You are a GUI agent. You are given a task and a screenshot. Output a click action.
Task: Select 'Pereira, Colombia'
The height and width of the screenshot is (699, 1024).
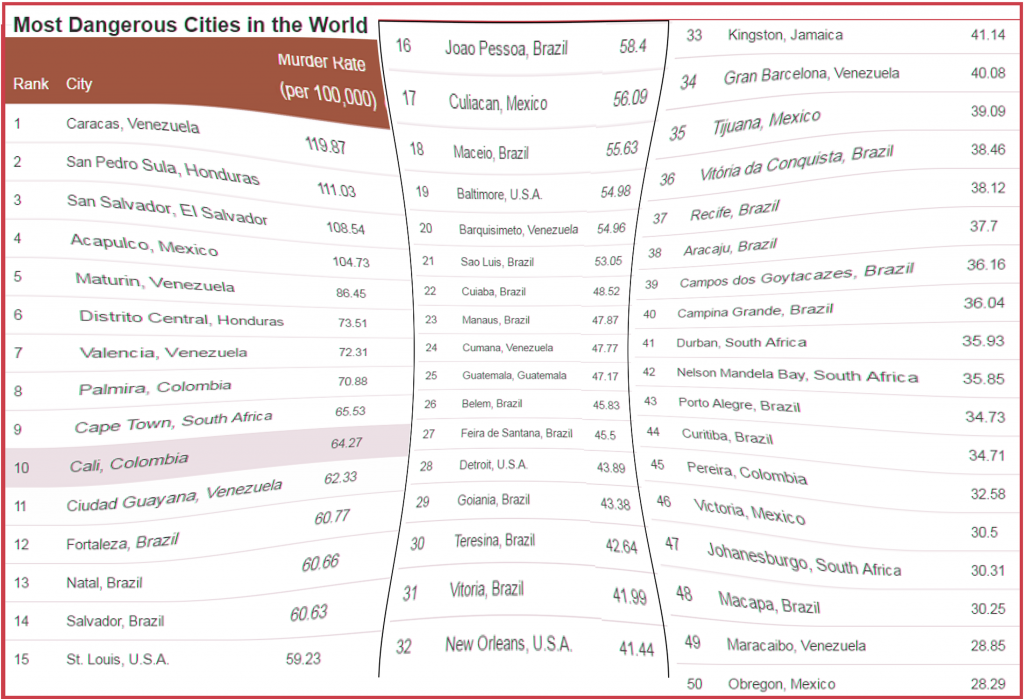tap(747, 473)
